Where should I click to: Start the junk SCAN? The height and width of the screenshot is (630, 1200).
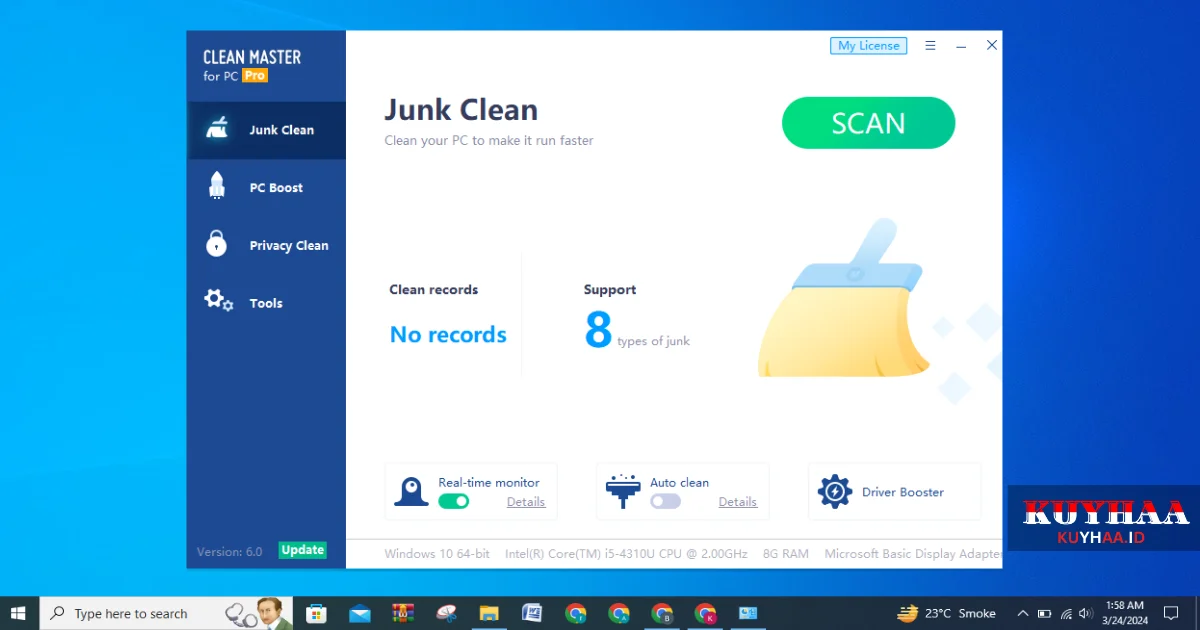pos(868,123)
